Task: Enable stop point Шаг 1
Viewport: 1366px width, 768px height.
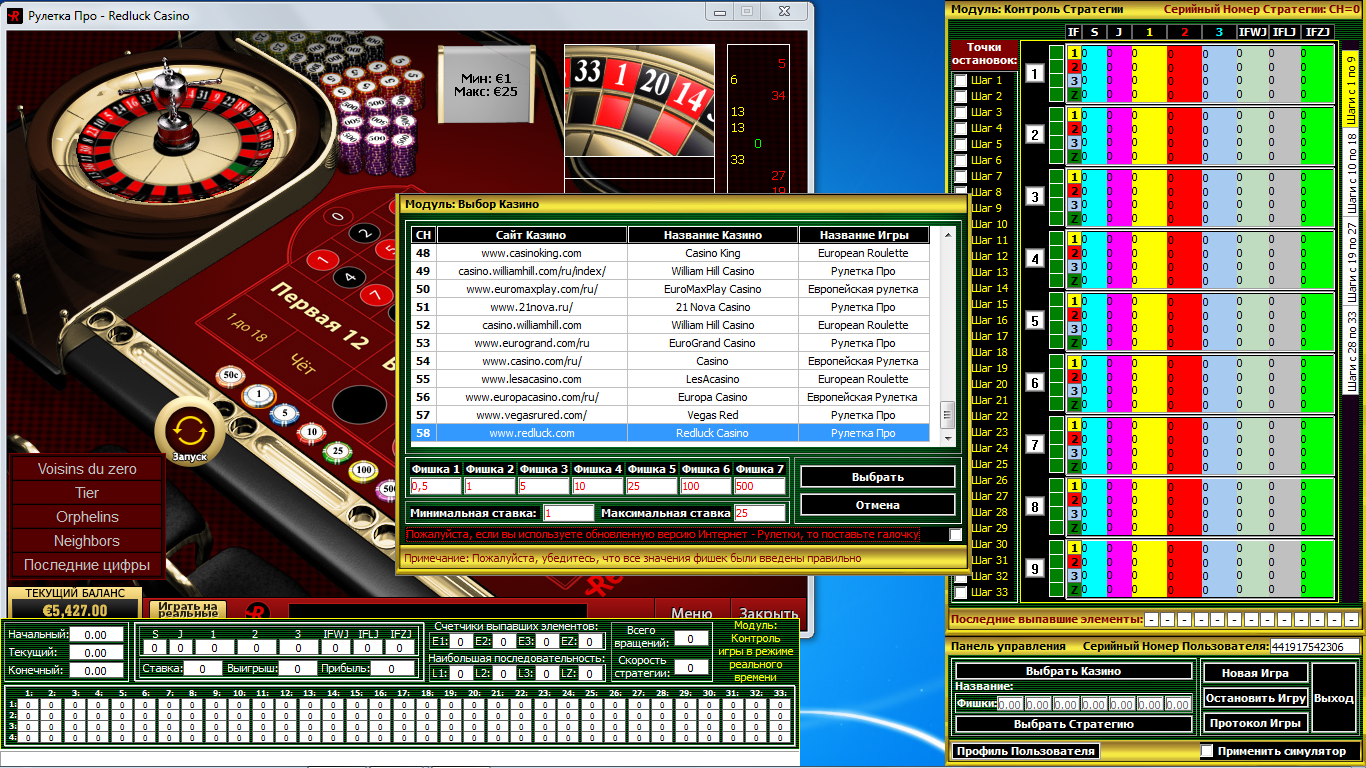Action: (x=961, y=81)
